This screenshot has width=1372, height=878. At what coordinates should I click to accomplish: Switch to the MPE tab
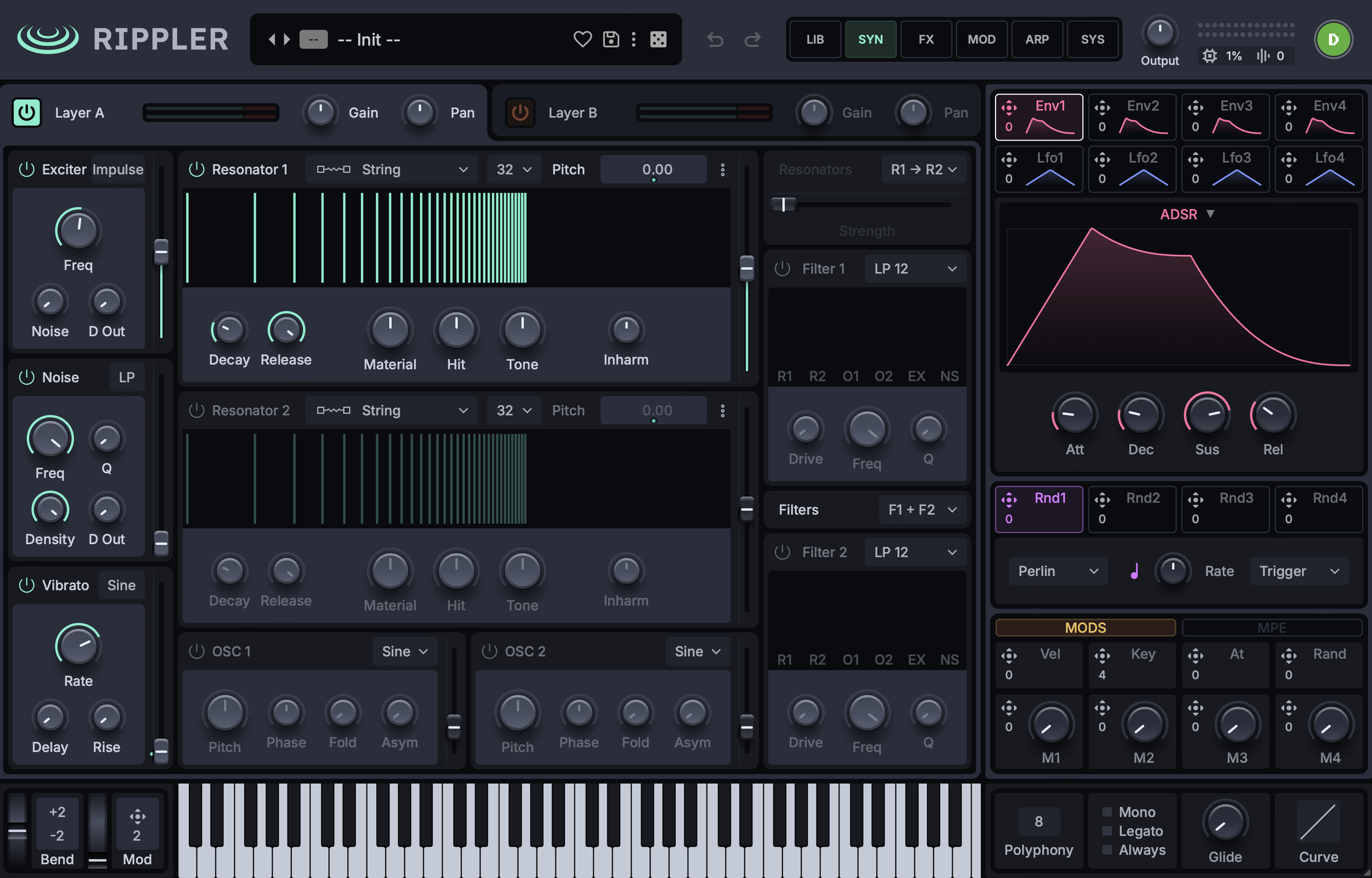click(1272, 627)
